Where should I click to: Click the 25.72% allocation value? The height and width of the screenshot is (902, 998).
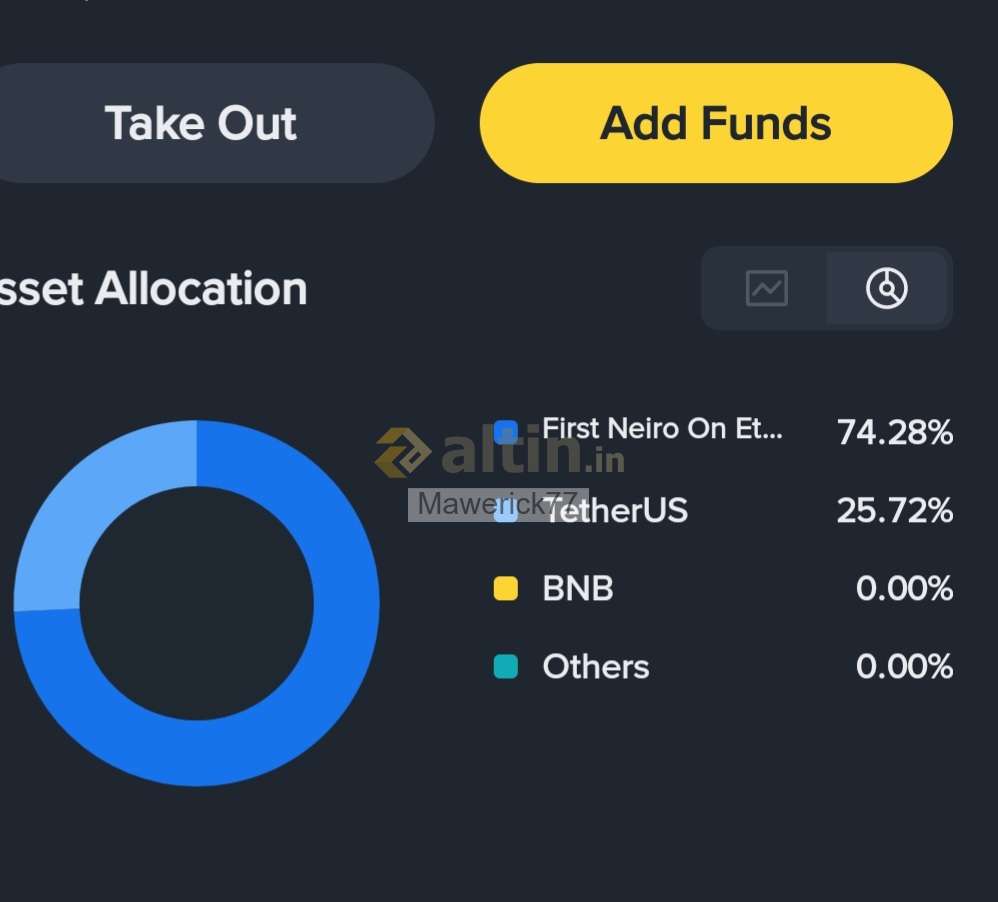tap(895, 511)
